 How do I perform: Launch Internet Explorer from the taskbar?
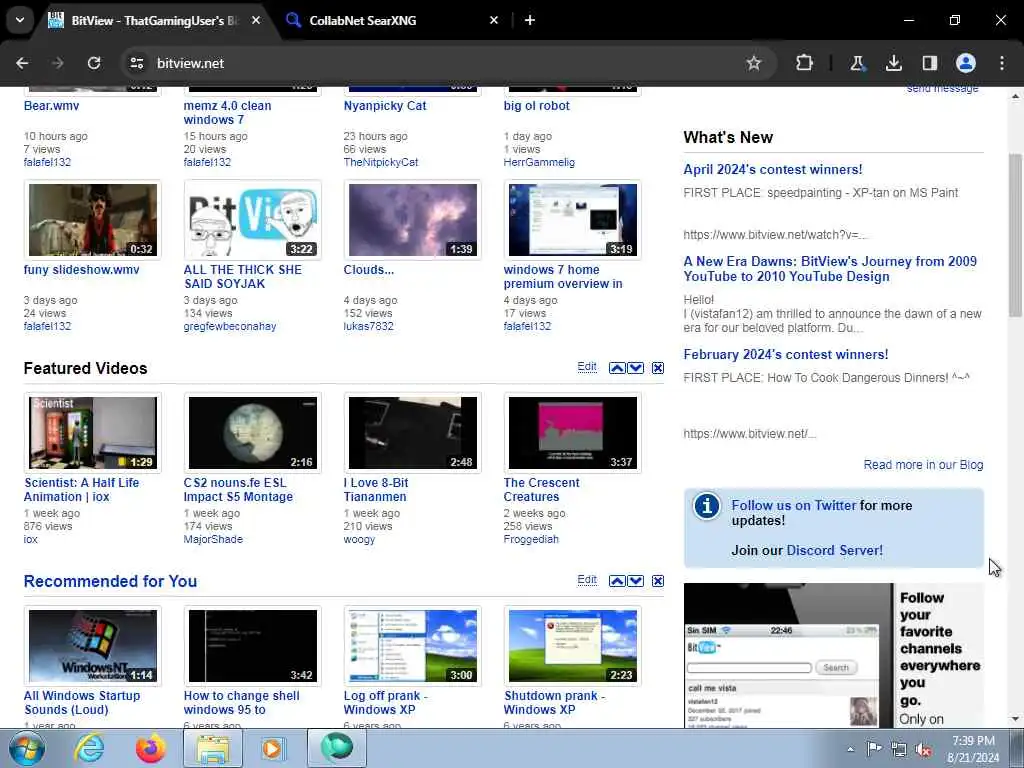pyautogui.click(x=89, y=748)
